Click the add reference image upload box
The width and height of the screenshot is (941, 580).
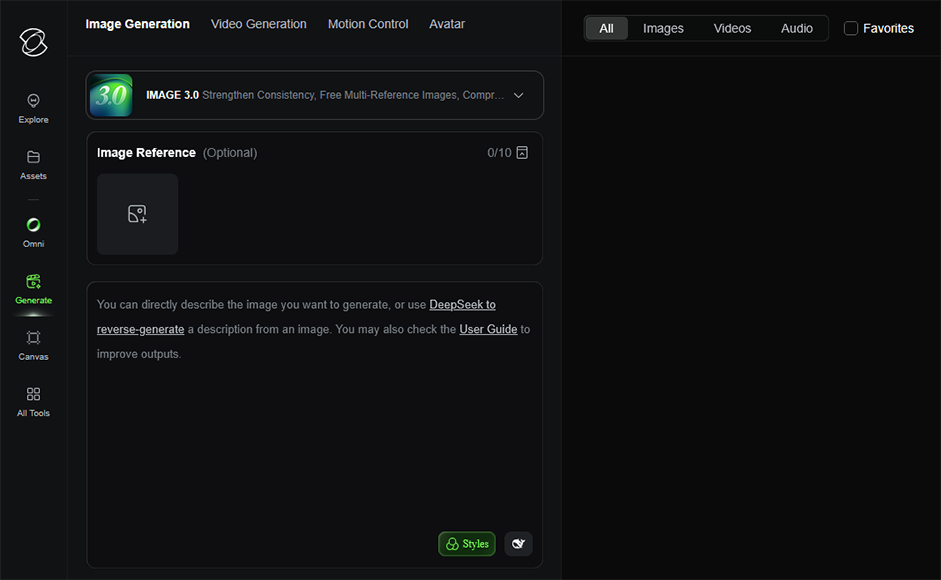click(x=137, y=214)
